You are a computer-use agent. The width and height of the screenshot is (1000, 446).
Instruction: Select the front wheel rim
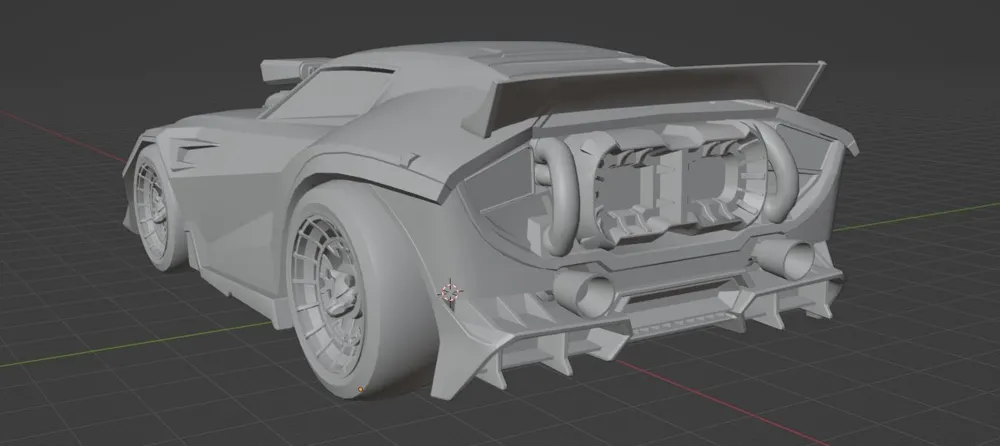click(x=151, y=207)
